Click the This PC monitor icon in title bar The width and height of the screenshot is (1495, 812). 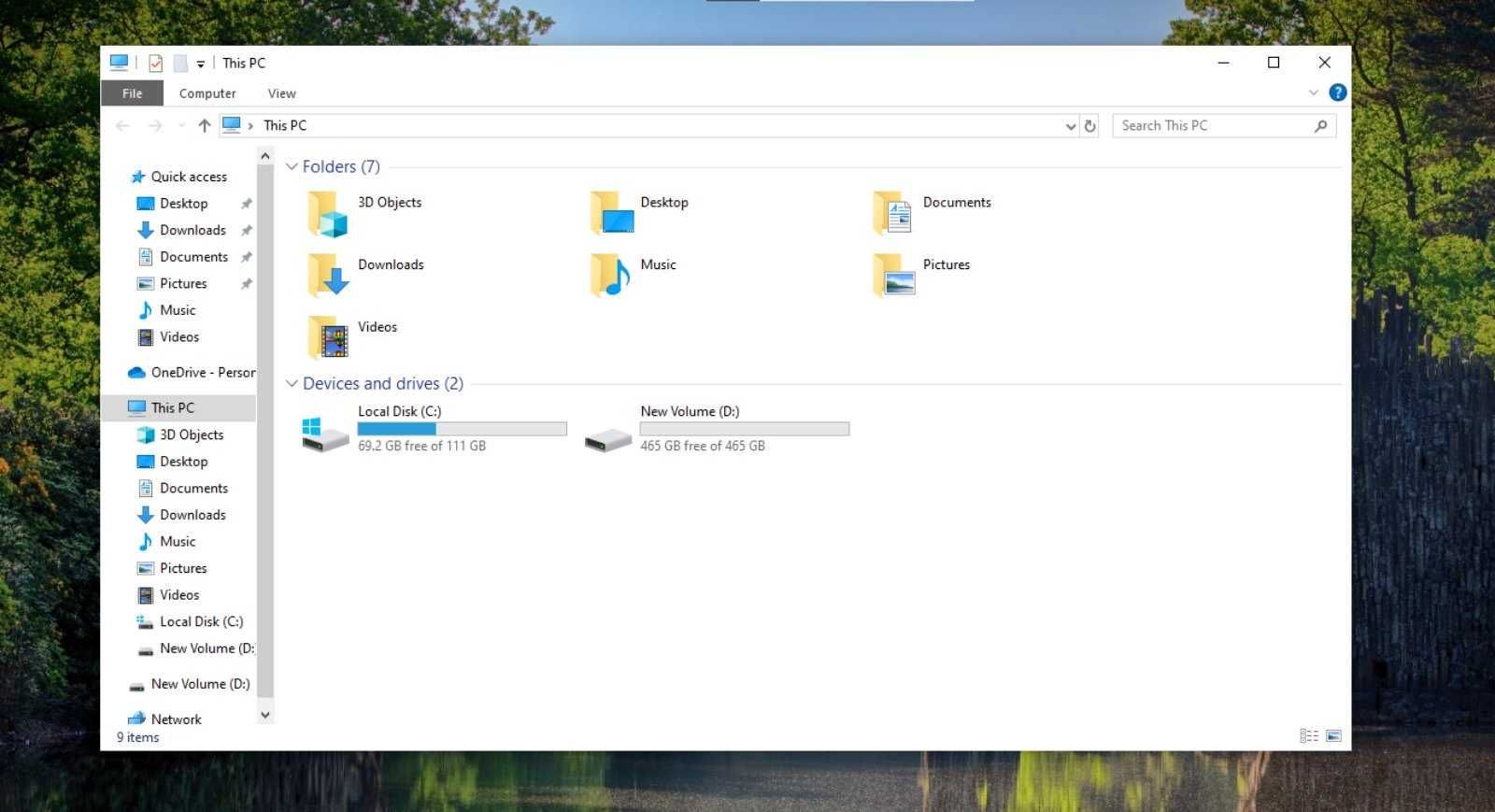(119, 63)
